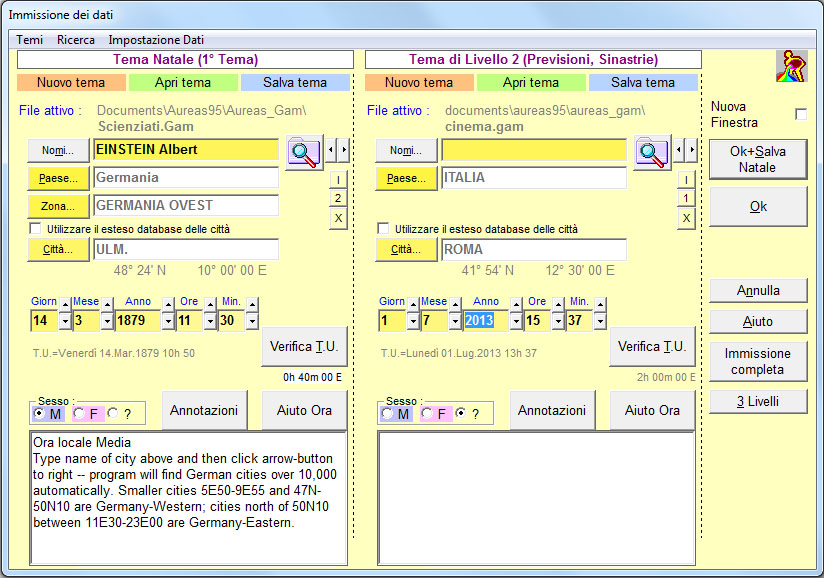Increase Ore value 11 with up arrow
824x578 pixels.
click(210, 305)
